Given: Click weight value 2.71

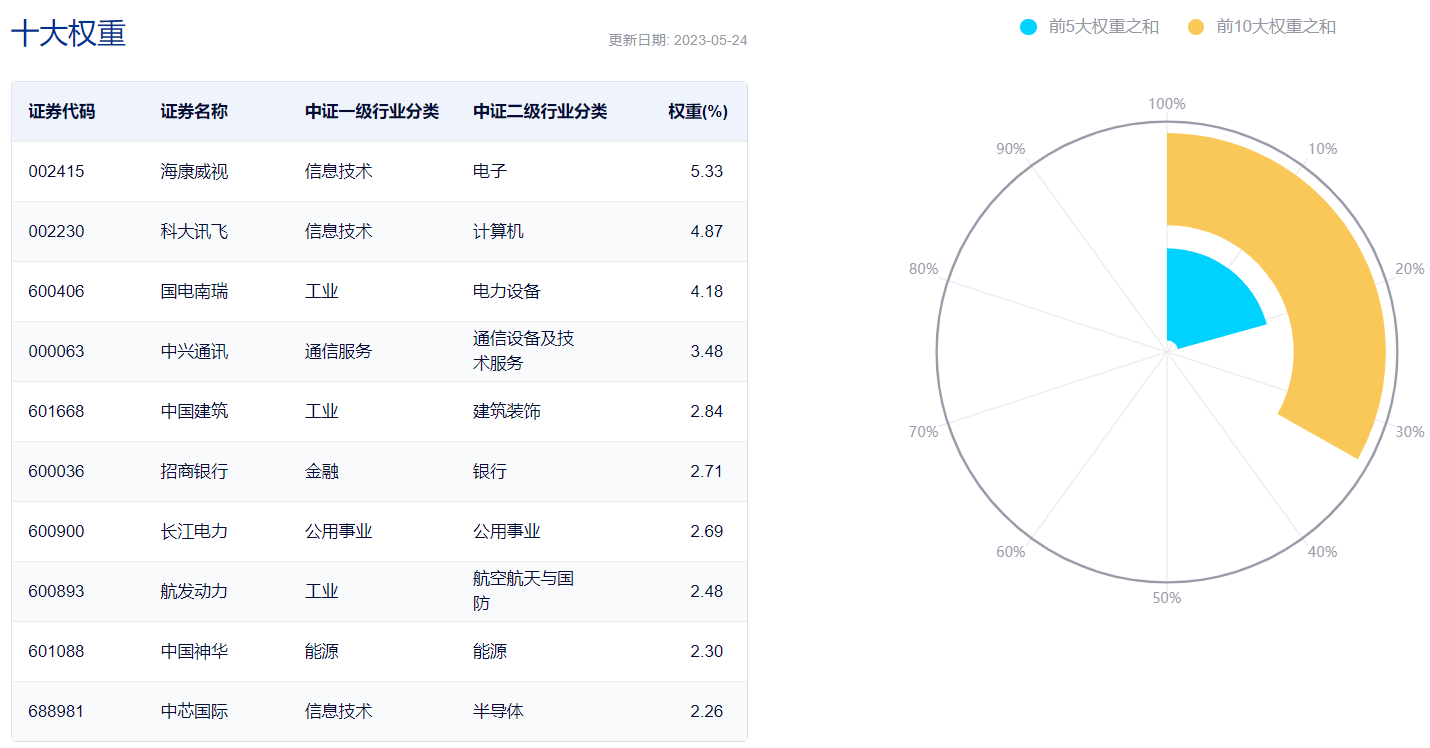Looking at the screenshot, I should click(706, 472).
